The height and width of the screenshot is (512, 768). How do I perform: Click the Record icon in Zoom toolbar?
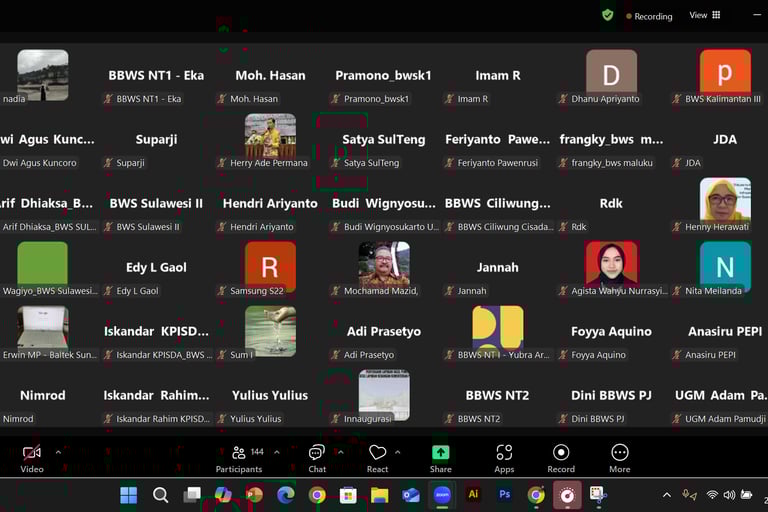(561, 453)
